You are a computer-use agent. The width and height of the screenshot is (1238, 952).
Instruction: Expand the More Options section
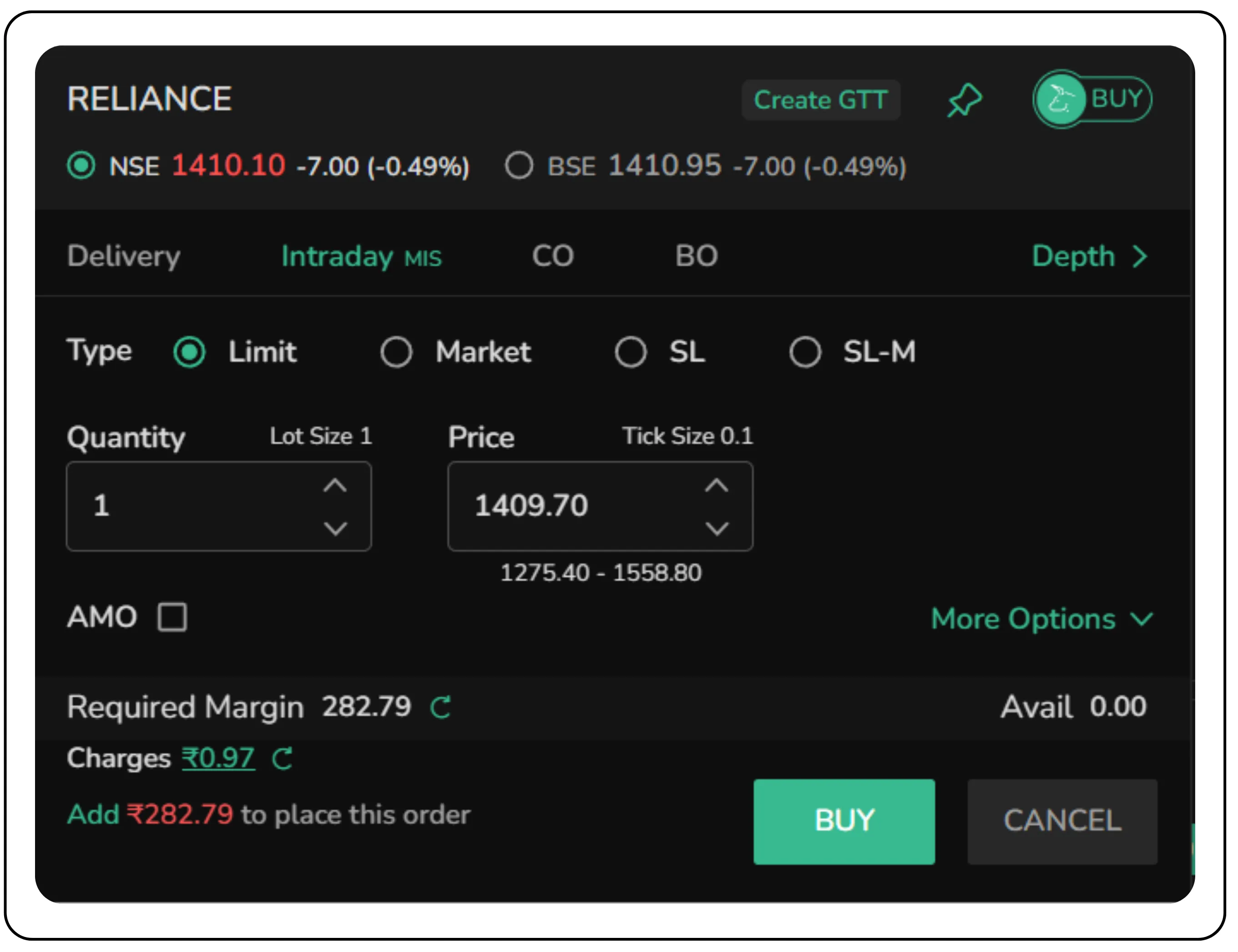click(x=1043, y=619)
